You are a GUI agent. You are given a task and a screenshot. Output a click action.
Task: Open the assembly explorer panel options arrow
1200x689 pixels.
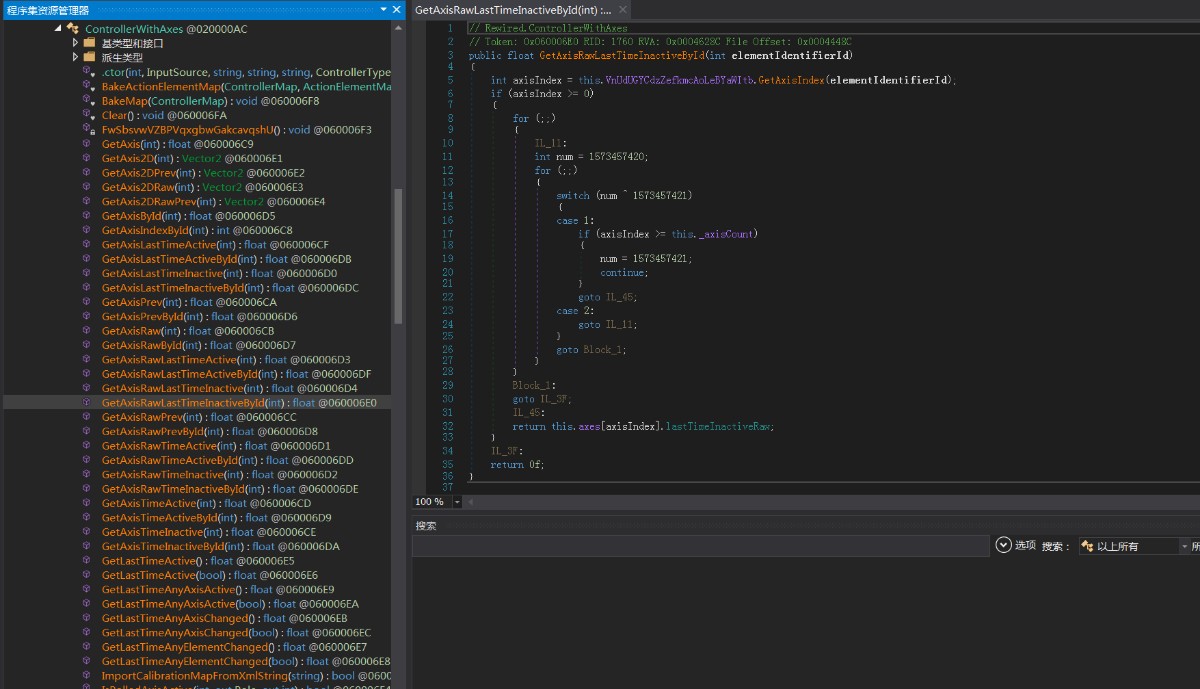tap(383, 9)
